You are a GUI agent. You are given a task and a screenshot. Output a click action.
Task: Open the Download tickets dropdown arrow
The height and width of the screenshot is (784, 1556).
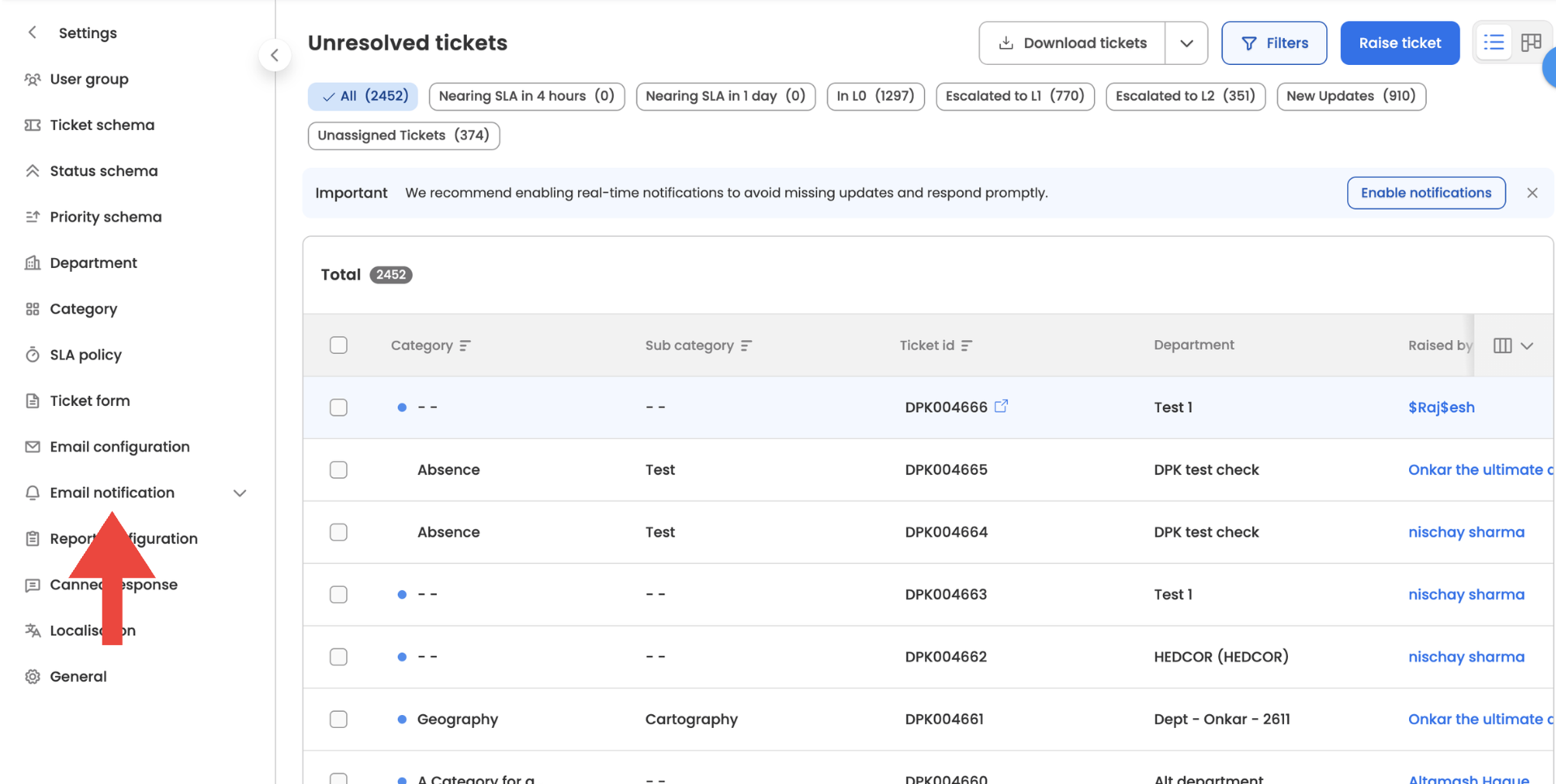click(1186, 43)
